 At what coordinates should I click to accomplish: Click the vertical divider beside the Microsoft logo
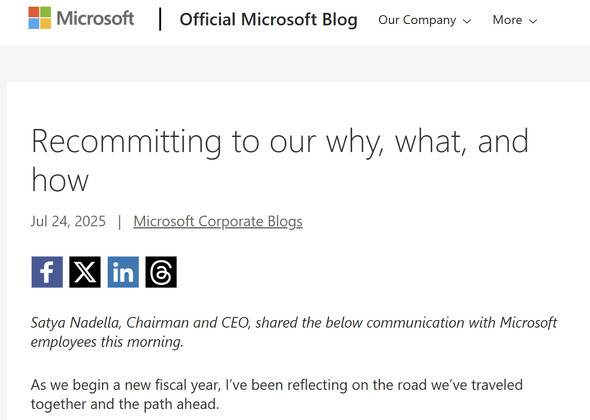(x=160, y=20)
